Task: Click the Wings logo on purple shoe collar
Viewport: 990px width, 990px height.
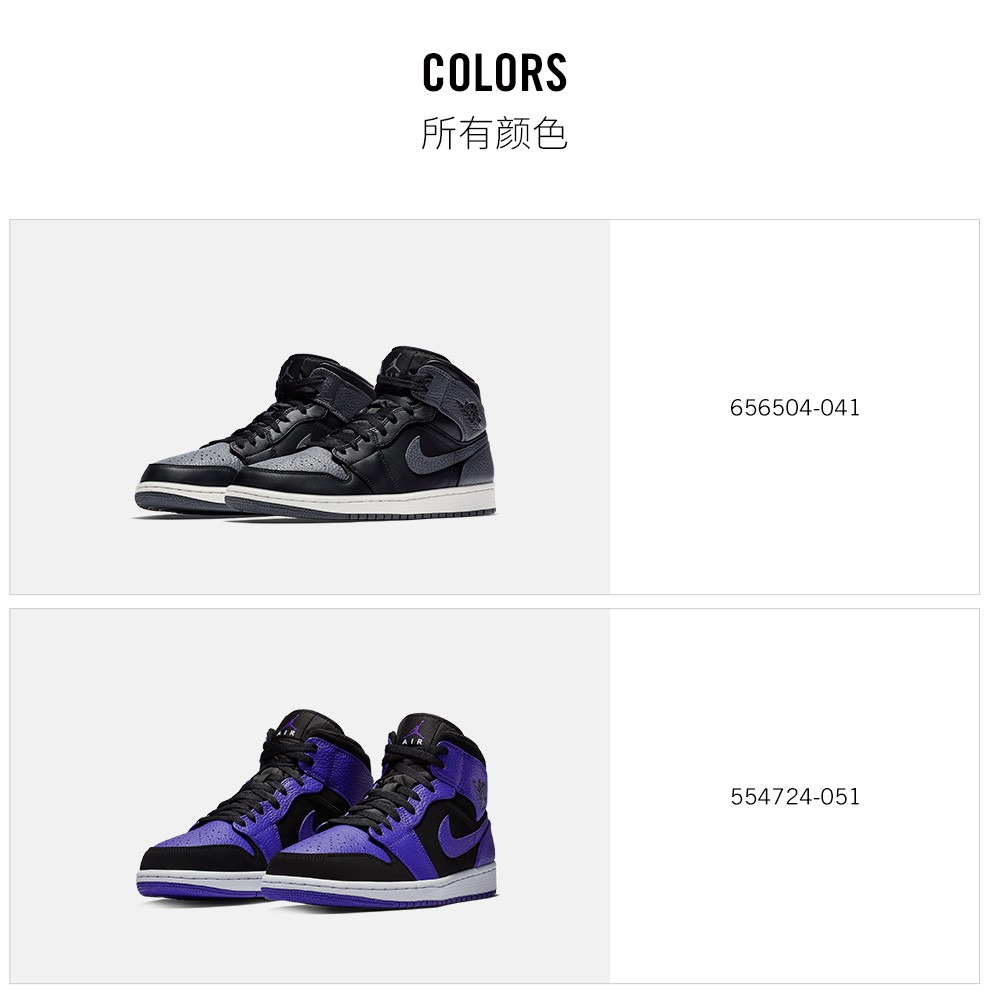Action: coord(479,792)
